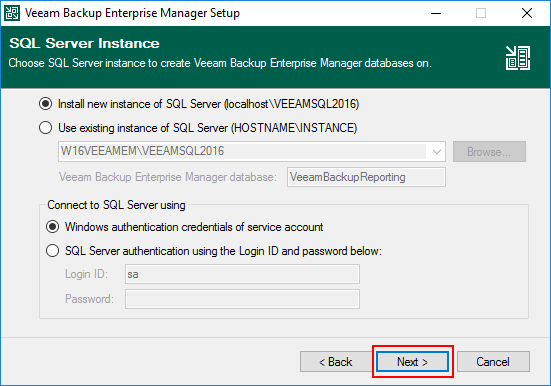
Task: Click the greyed-out maximize window button
Action: (481, 13)
